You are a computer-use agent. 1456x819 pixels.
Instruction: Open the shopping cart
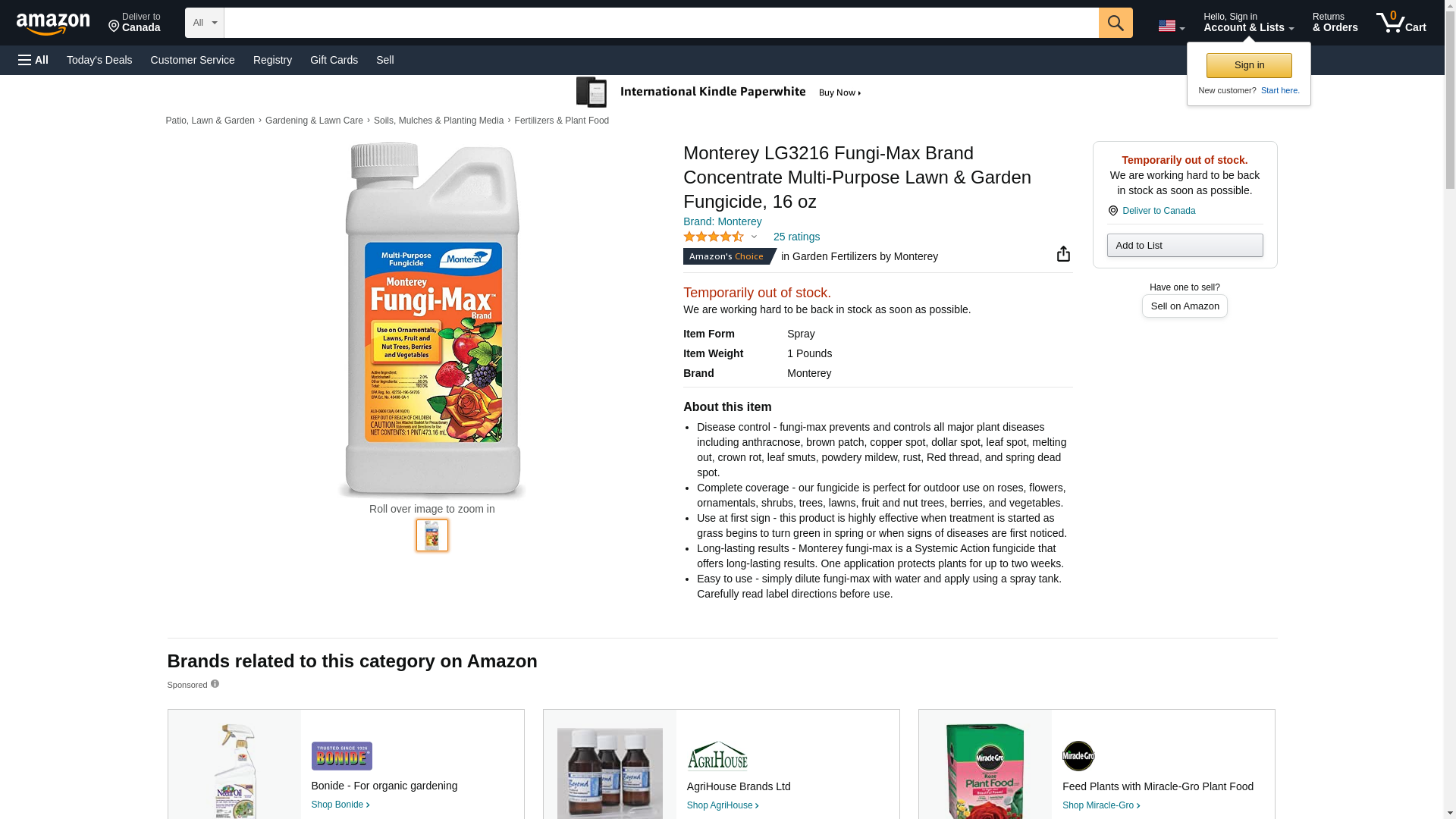(1401, 23)
